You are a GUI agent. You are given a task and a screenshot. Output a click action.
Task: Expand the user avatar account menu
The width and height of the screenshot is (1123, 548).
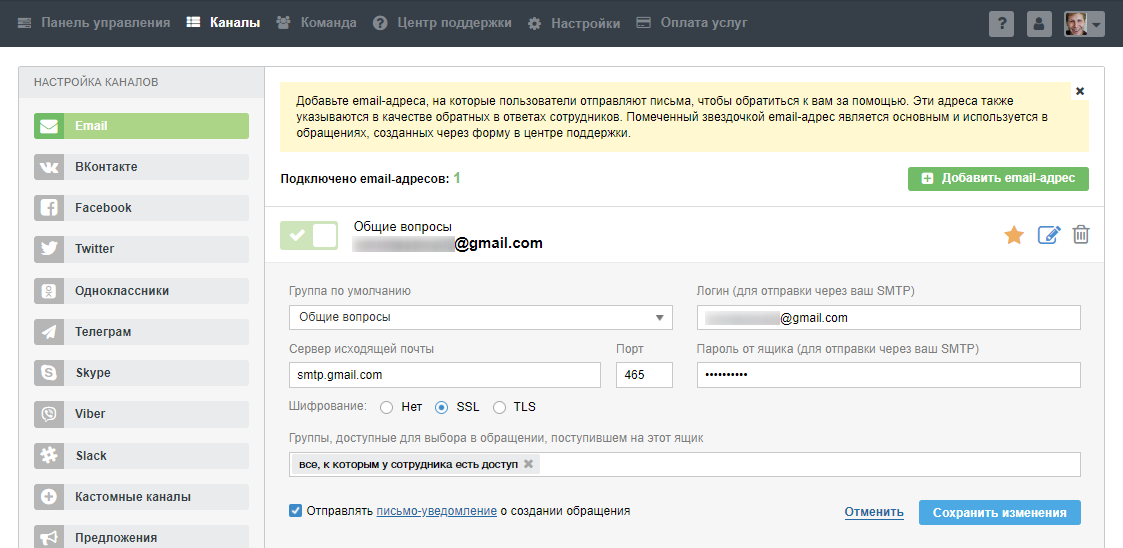(x=1084, y=24)
